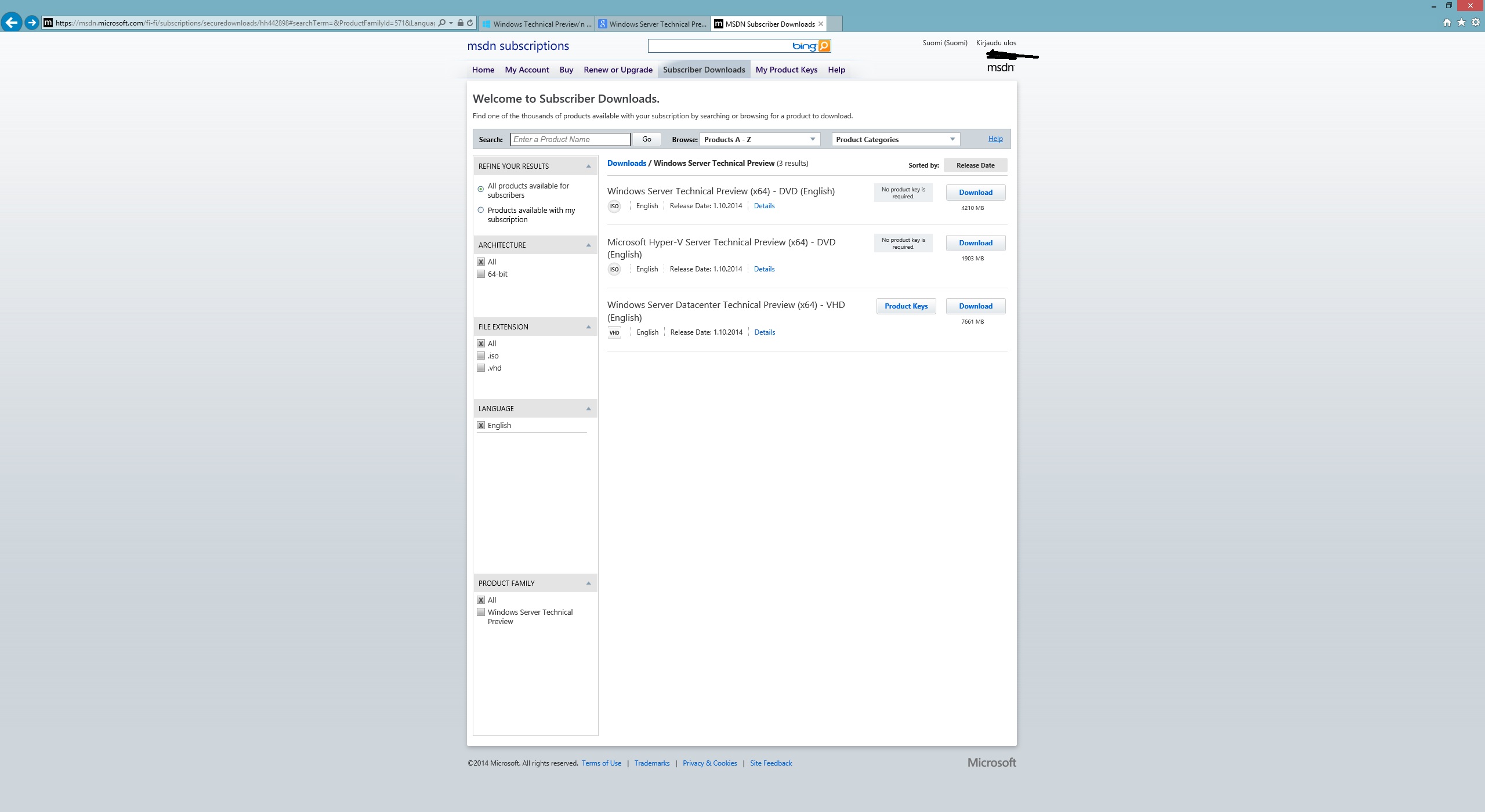This screenshot has width=1485, height=812.
Task: Collapse the Product Family section
Action: click(x=588, y=583)
